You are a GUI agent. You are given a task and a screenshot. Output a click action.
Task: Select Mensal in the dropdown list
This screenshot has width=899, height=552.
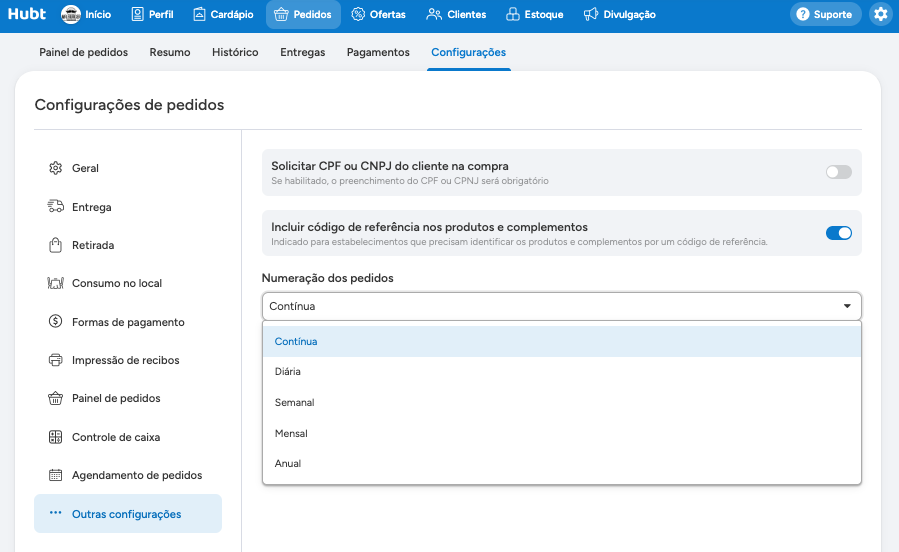click(x=562, y=433)
